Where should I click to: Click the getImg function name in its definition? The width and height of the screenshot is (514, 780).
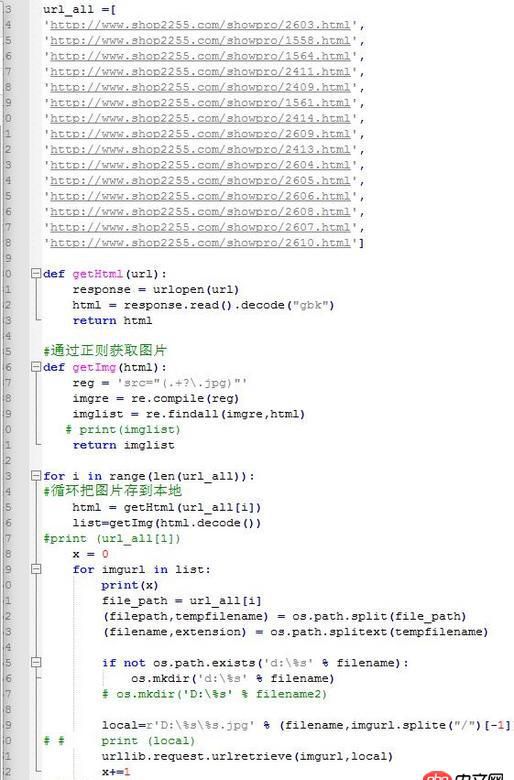[x=94, y=367]
